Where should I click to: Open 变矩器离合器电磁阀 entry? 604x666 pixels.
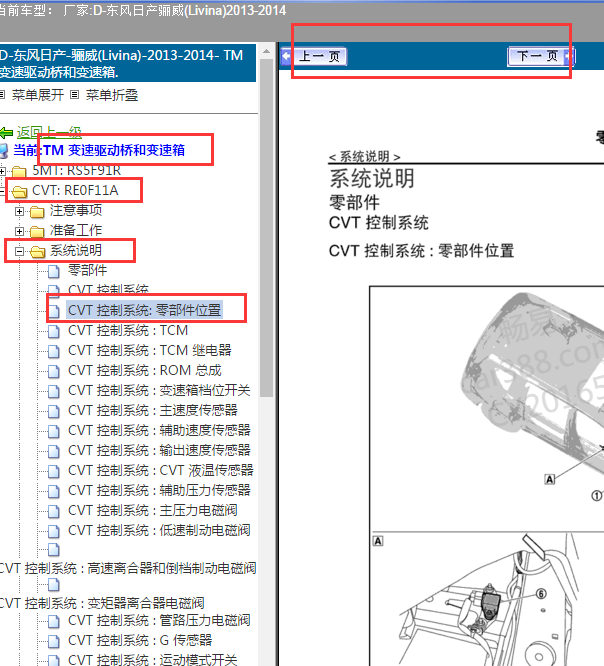pyautogui.click(x=102, y=603)
